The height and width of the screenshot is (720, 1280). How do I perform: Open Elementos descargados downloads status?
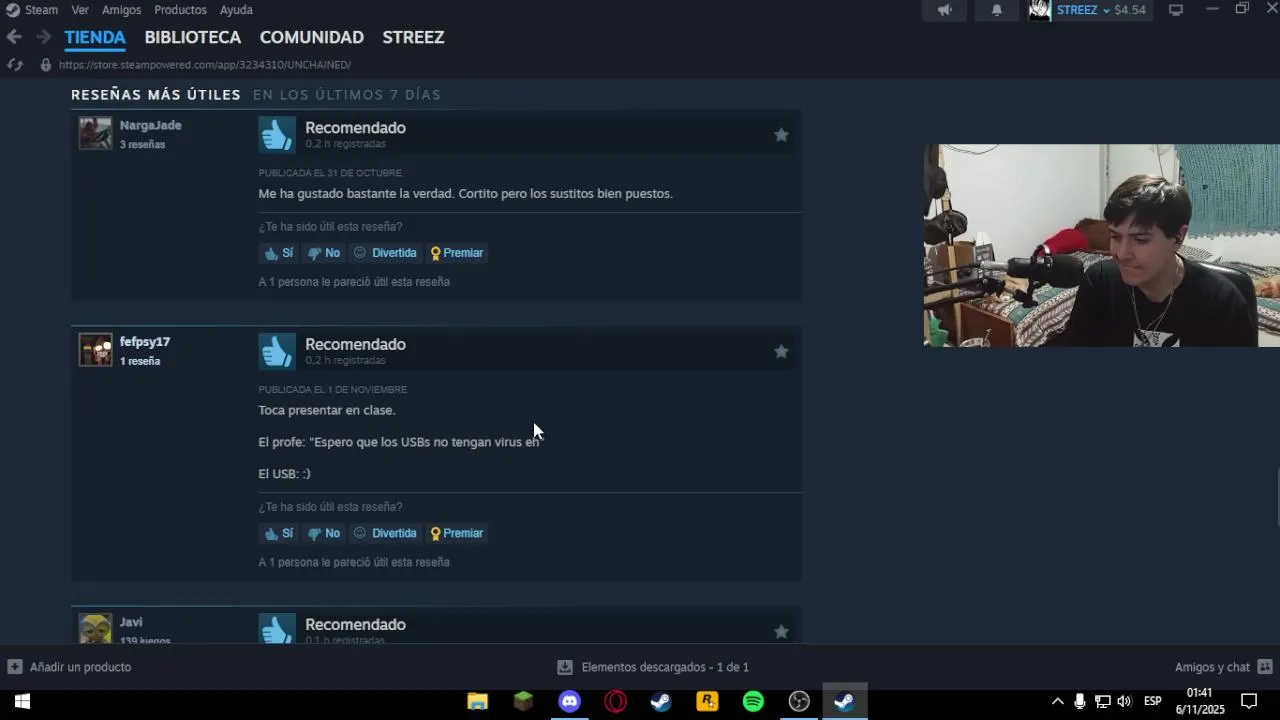[x=653, y=667]
